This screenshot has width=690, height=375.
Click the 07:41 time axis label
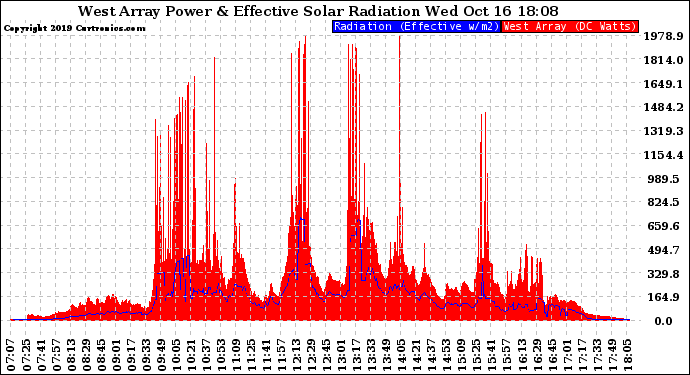click(x=42, y=355)
